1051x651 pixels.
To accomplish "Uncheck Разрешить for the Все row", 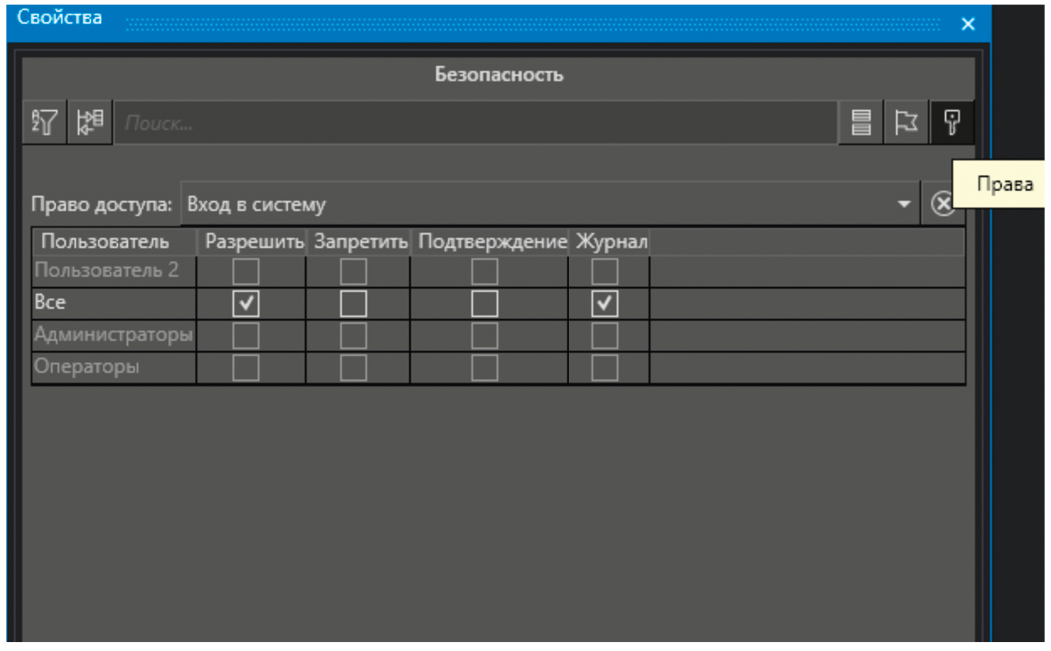I will pos(245,304).
